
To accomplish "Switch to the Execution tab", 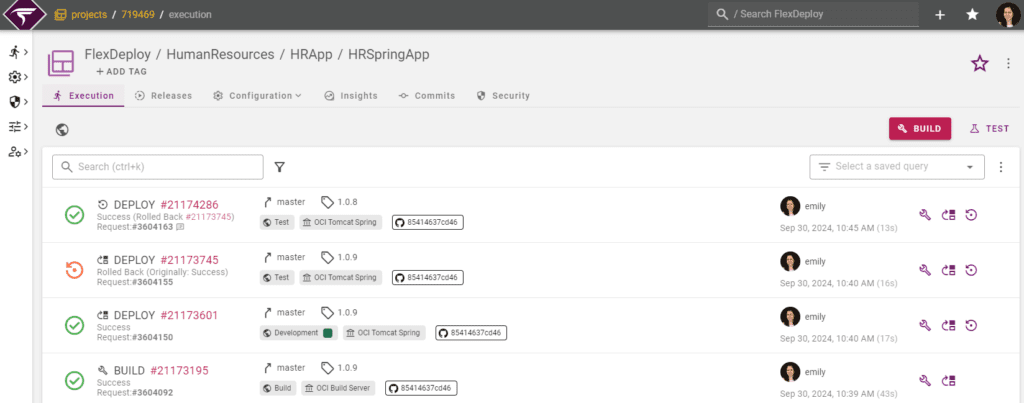I will [x=83, y=95].
